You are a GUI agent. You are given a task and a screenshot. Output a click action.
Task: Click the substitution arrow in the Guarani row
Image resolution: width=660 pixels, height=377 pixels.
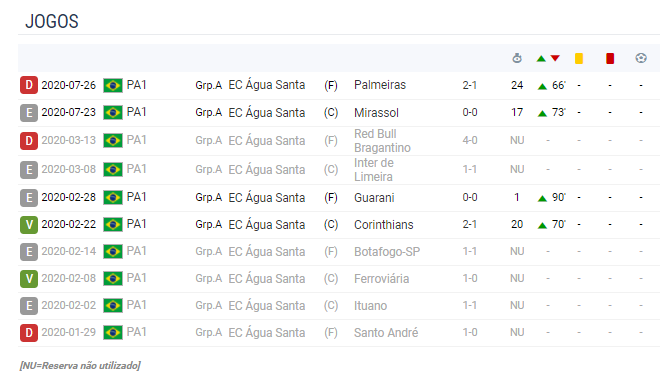(542, 198)
